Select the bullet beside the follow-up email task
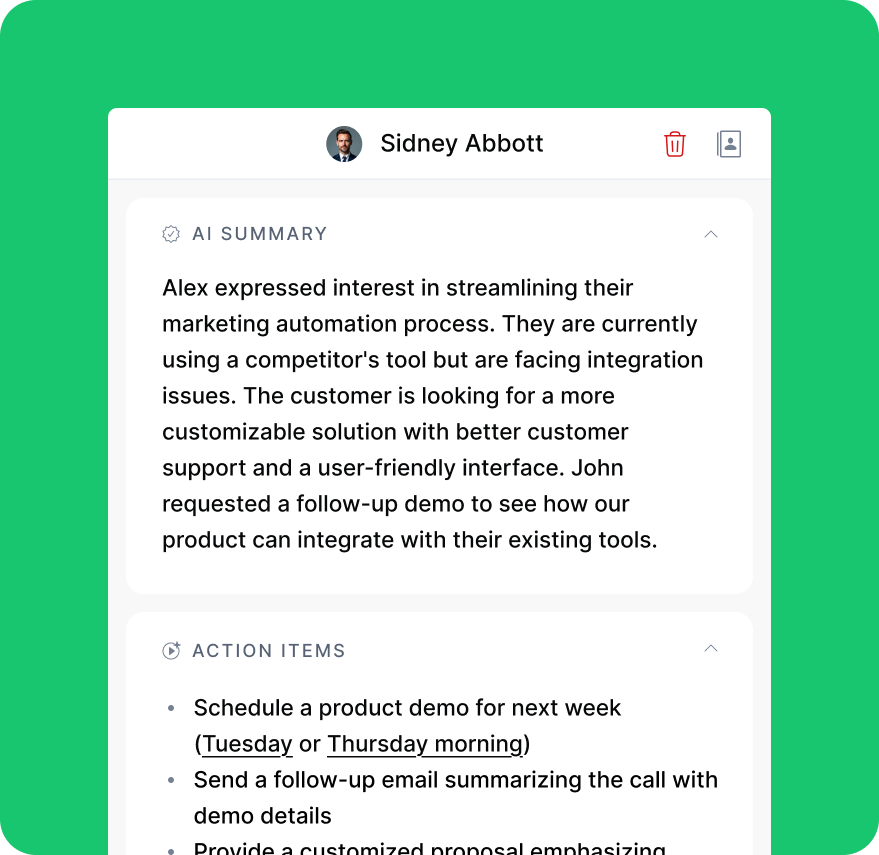Screen dimensions: 879x855 (172, 780)
